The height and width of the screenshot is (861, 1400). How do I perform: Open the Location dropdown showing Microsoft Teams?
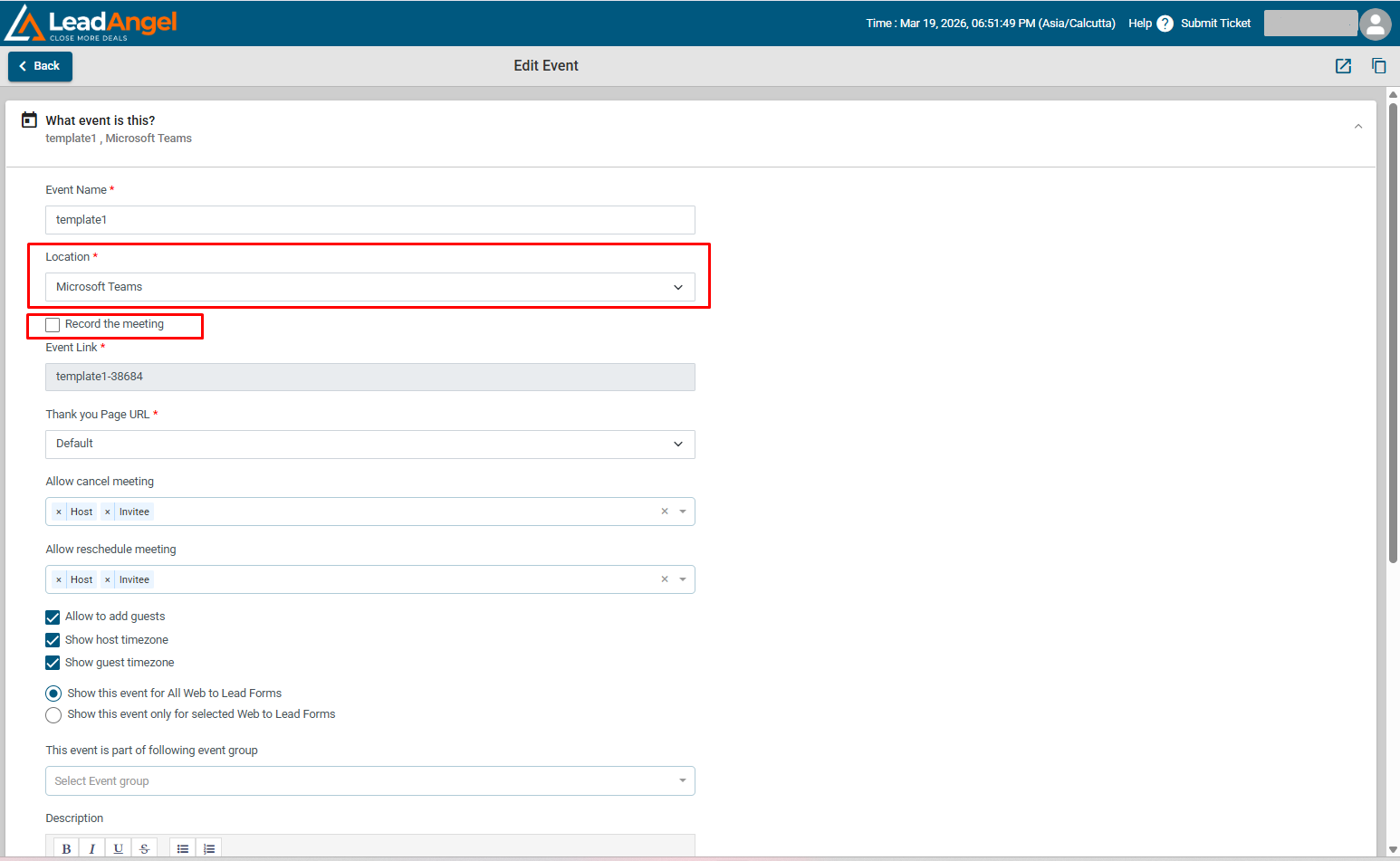coord(370,287)
